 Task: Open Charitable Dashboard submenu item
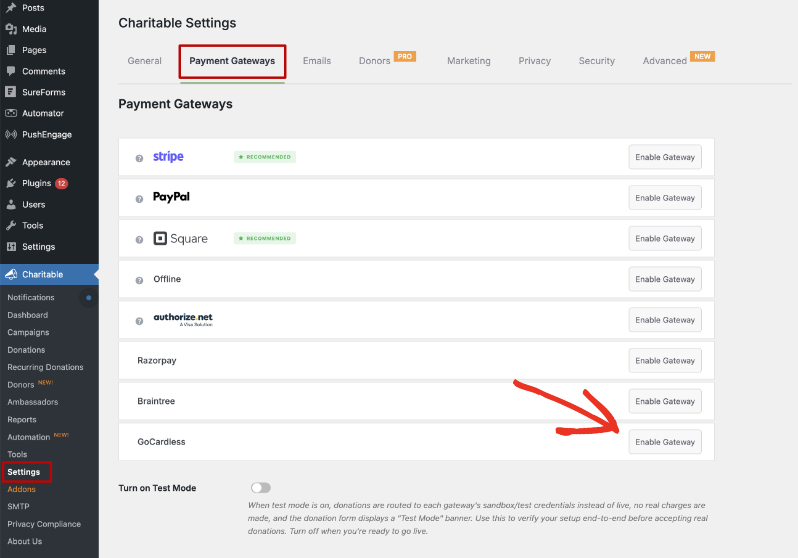(27, 315)
